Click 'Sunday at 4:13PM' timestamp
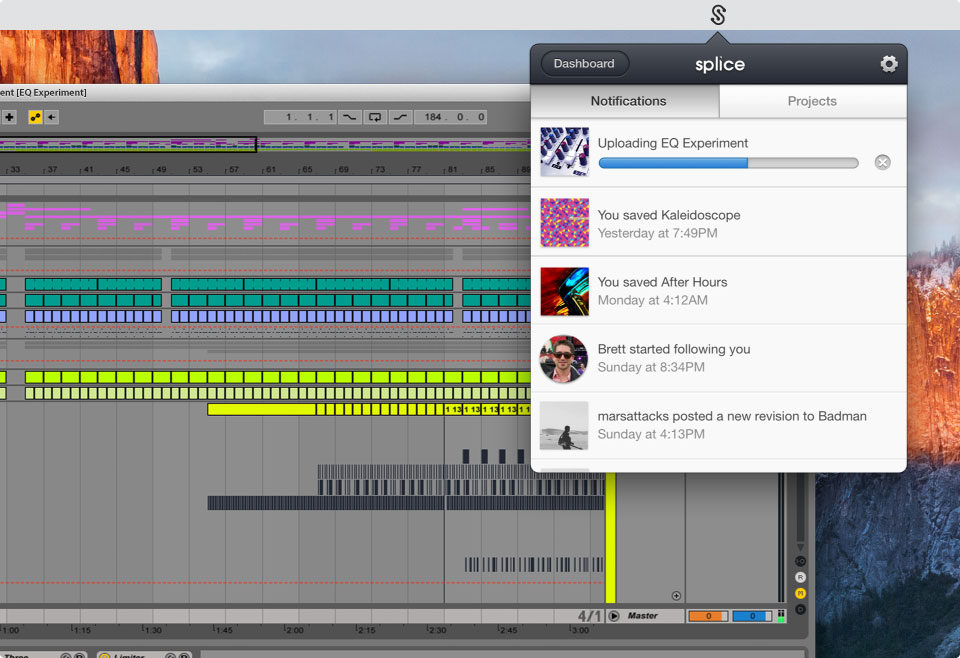The height and width of the screenshot is (658, 960). 651,435
